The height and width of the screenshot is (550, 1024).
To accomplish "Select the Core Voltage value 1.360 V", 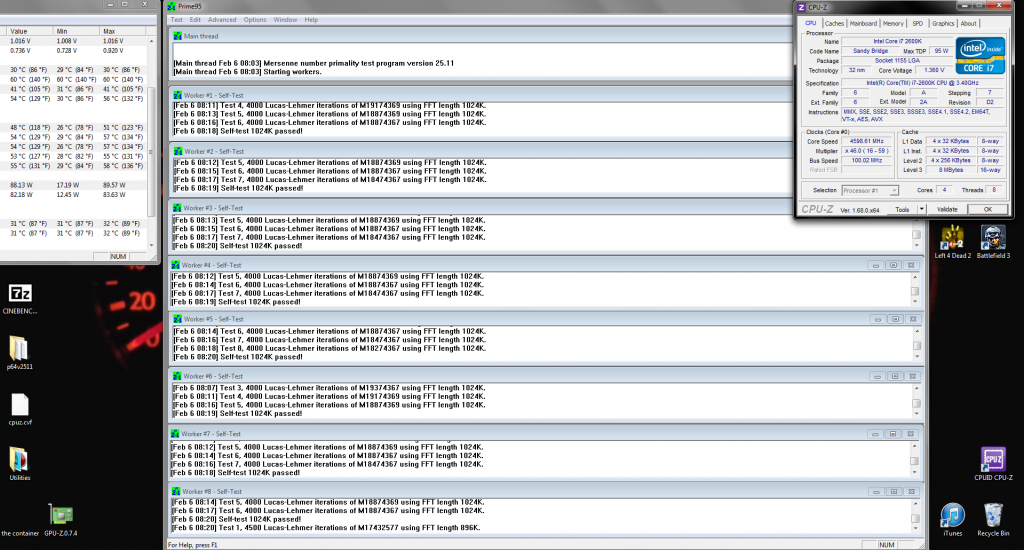I will (934, 71).
